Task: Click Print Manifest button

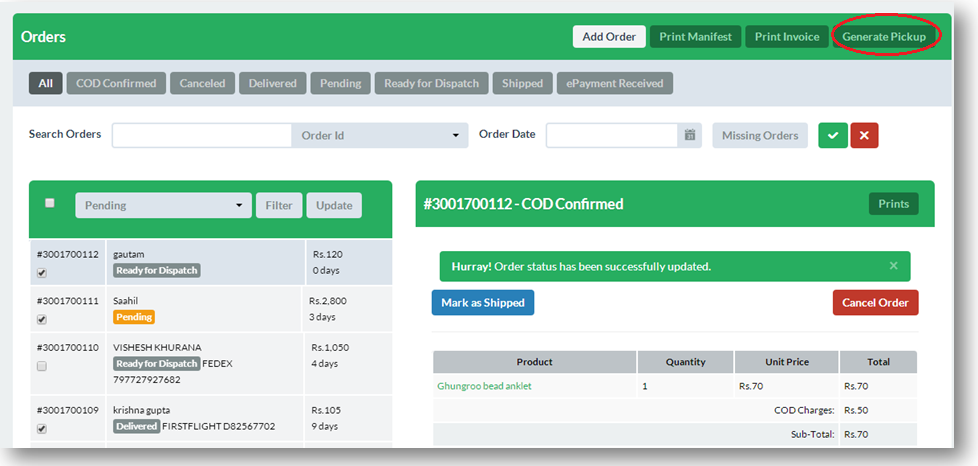Action: click(695, 37)
